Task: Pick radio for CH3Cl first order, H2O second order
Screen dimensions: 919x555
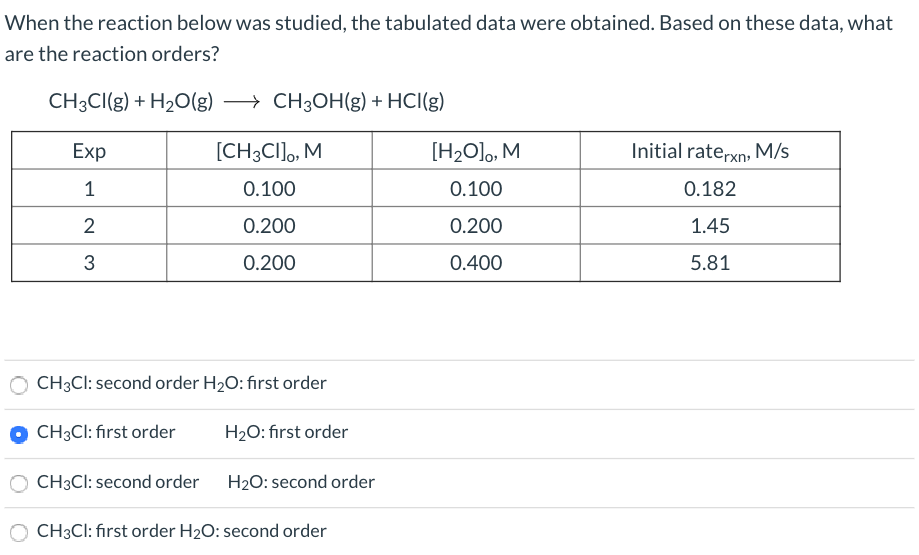Action: [x=19, y=533]
